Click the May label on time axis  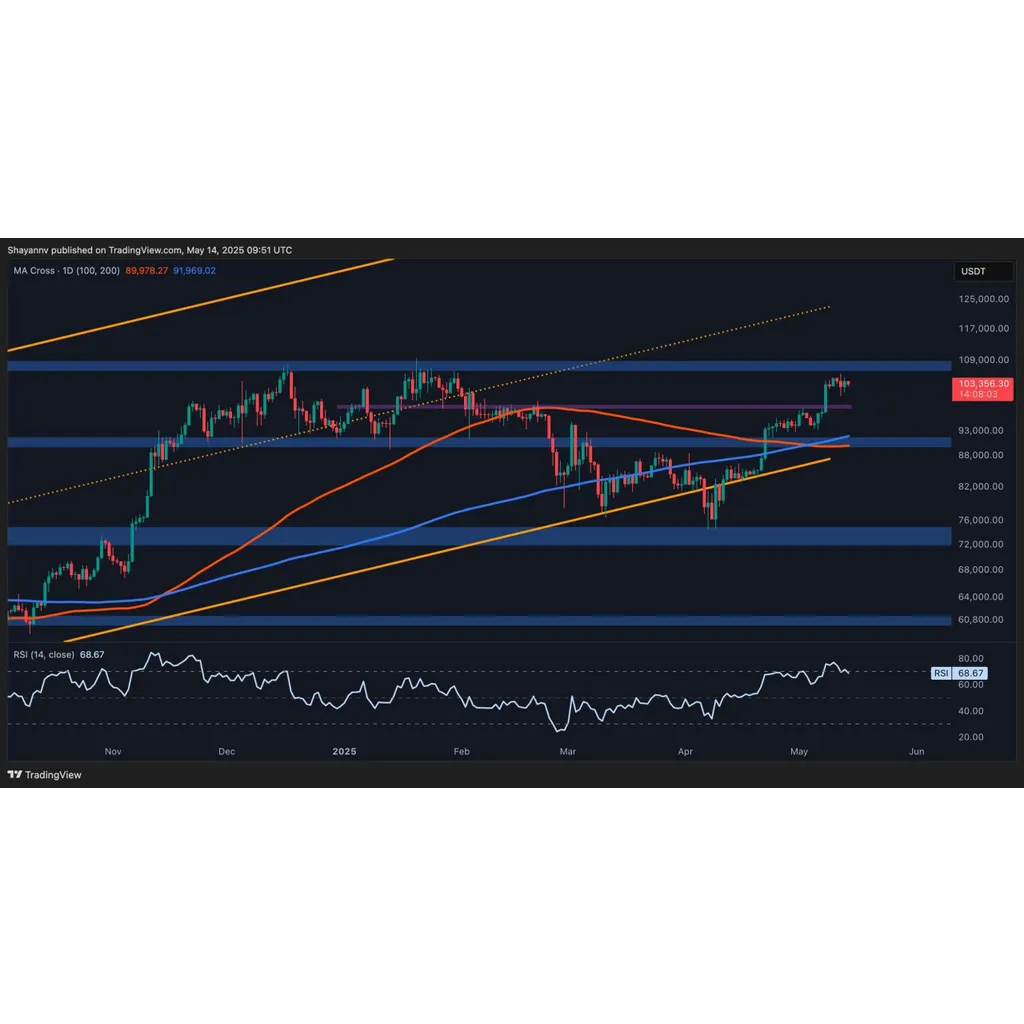tap(799, 752)
